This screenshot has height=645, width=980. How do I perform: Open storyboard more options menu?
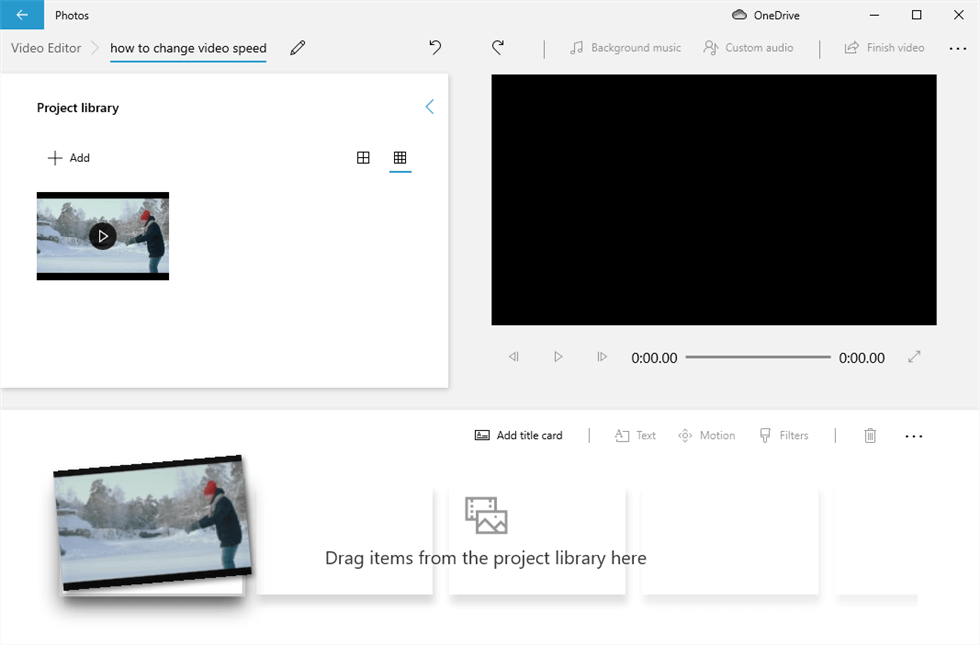pos(914,436)
